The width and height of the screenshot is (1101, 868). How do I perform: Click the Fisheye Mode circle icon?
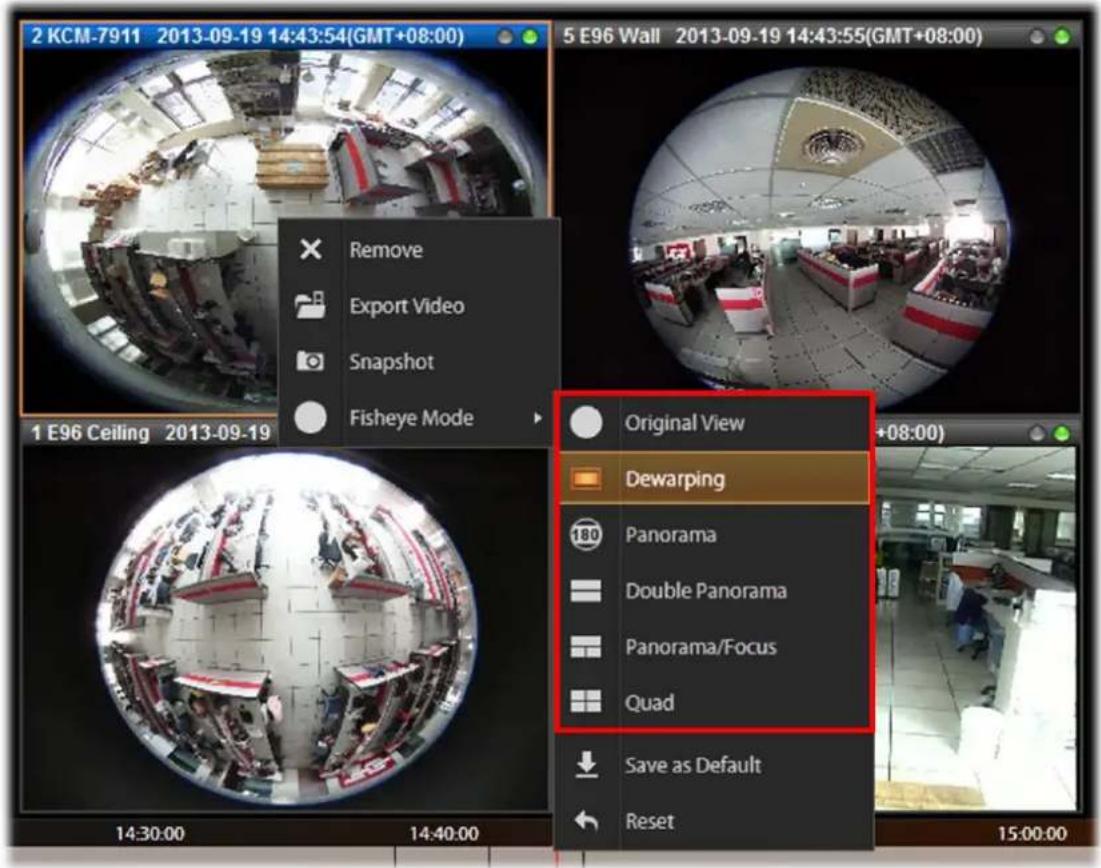click(x=310, y=417)
